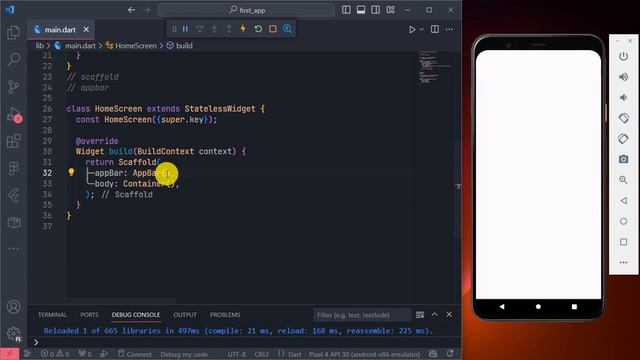Open the Search view in the activity bar
Image resolution: width=640 pixels, height=360 pixels.
point(13,59)
